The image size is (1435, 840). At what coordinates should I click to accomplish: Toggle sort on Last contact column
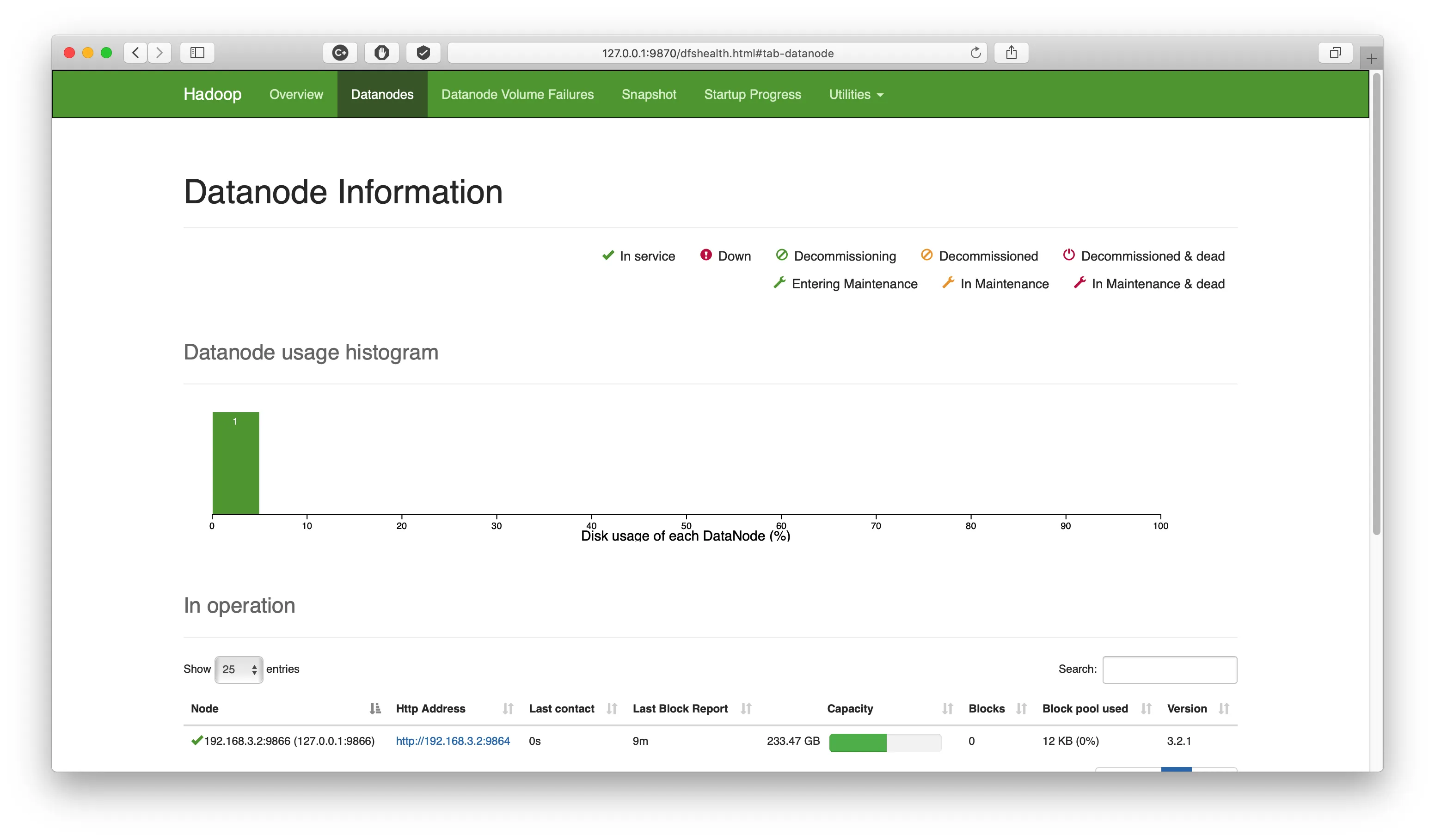click(x=612, y=708)
